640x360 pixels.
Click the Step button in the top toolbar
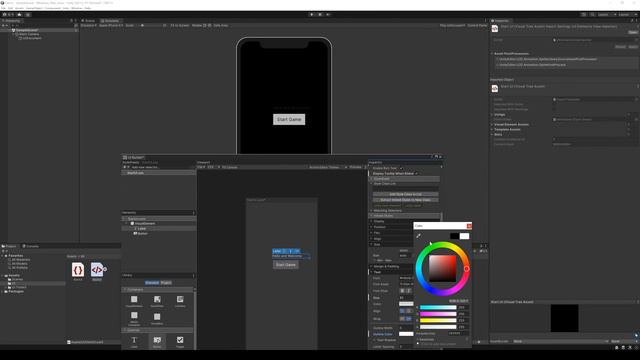(328, 14)
